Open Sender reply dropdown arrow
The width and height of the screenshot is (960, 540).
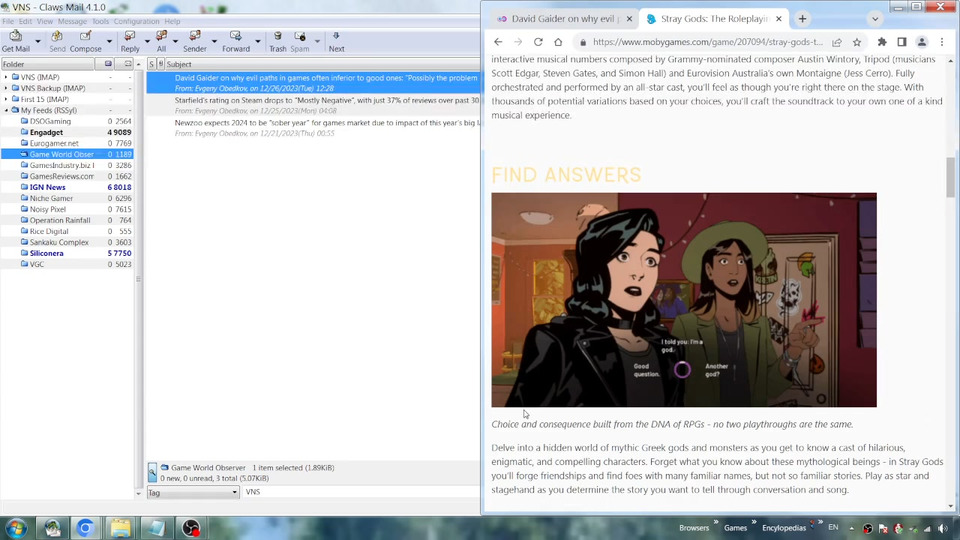[x=214, y=42]
